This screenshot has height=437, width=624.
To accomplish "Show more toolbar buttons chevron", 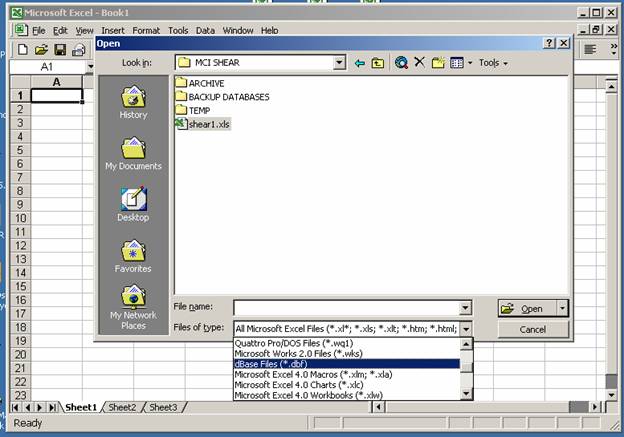I will (613, 49).
